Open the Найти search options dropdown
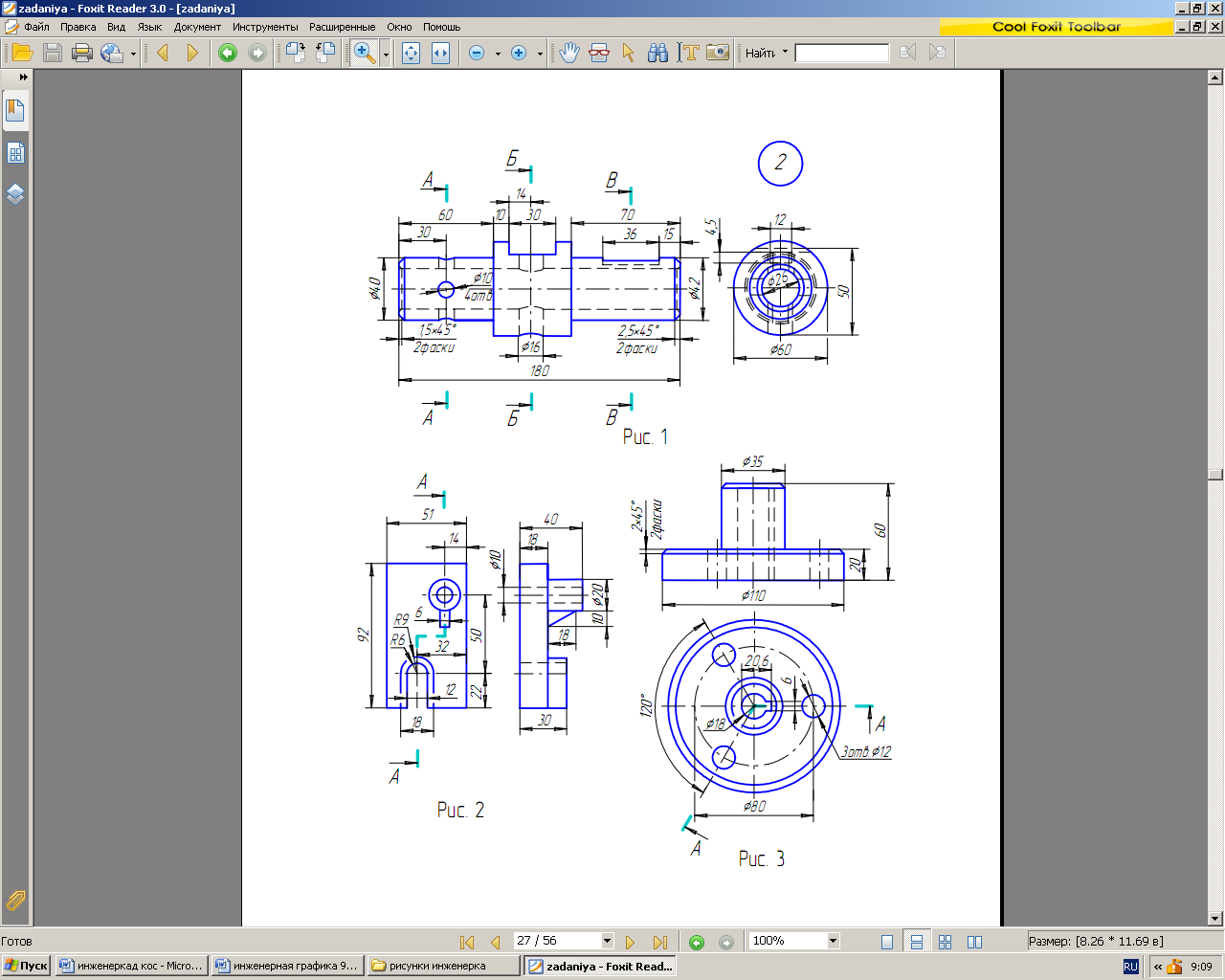The height and width of the screenshot is (980, 1225). pyautogui.click(x=785, y=53)
